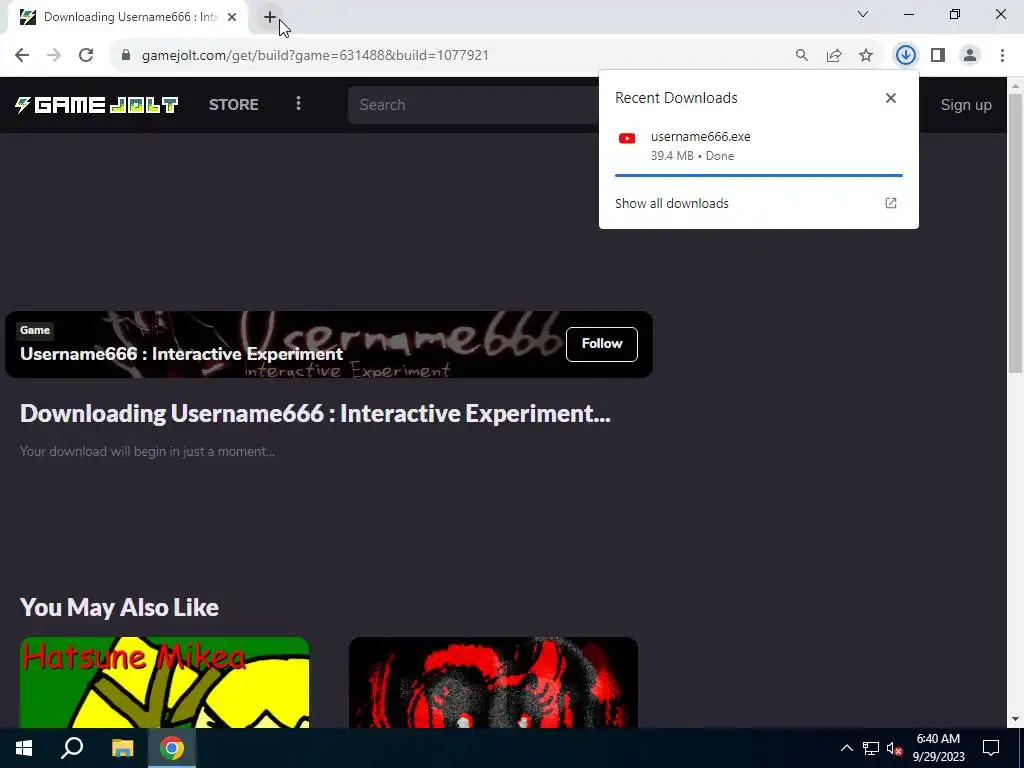
Task: Open network status tray icon
Action: (x=871, y=748)
